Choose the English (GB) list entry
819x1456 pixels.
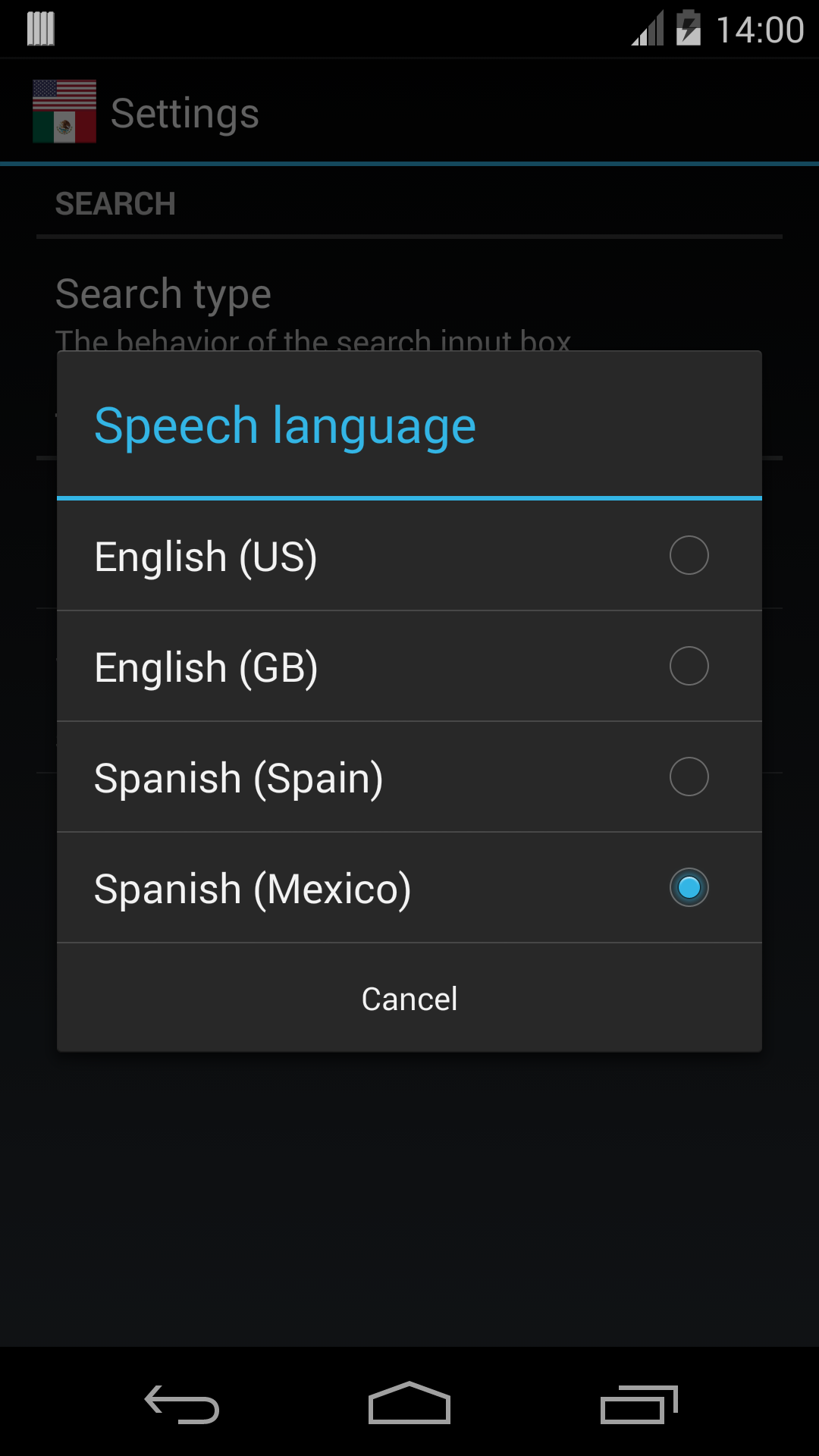(409, 667)
